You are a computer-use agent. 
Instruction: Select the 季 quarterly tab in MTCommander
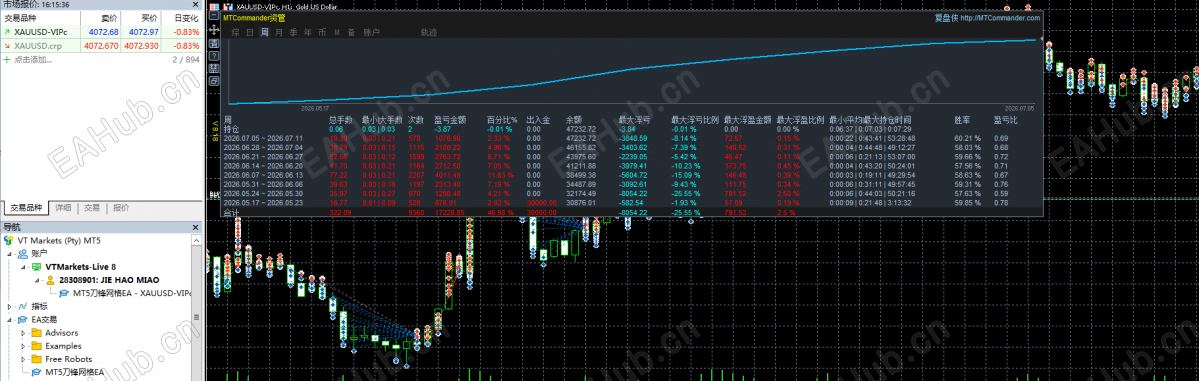[x=294, y=32]
